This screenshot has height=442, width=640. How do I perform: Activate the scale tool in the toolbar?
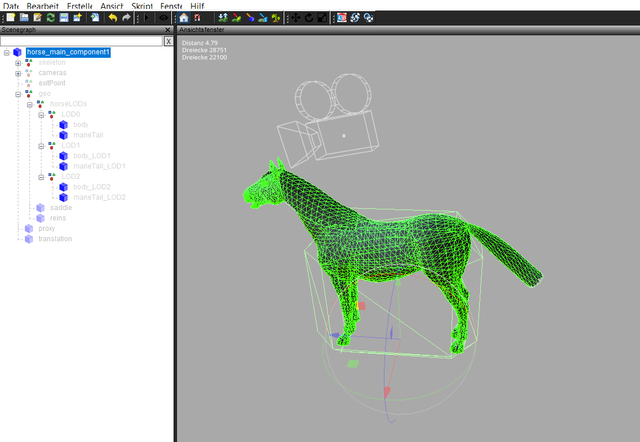tap(322, 18)
